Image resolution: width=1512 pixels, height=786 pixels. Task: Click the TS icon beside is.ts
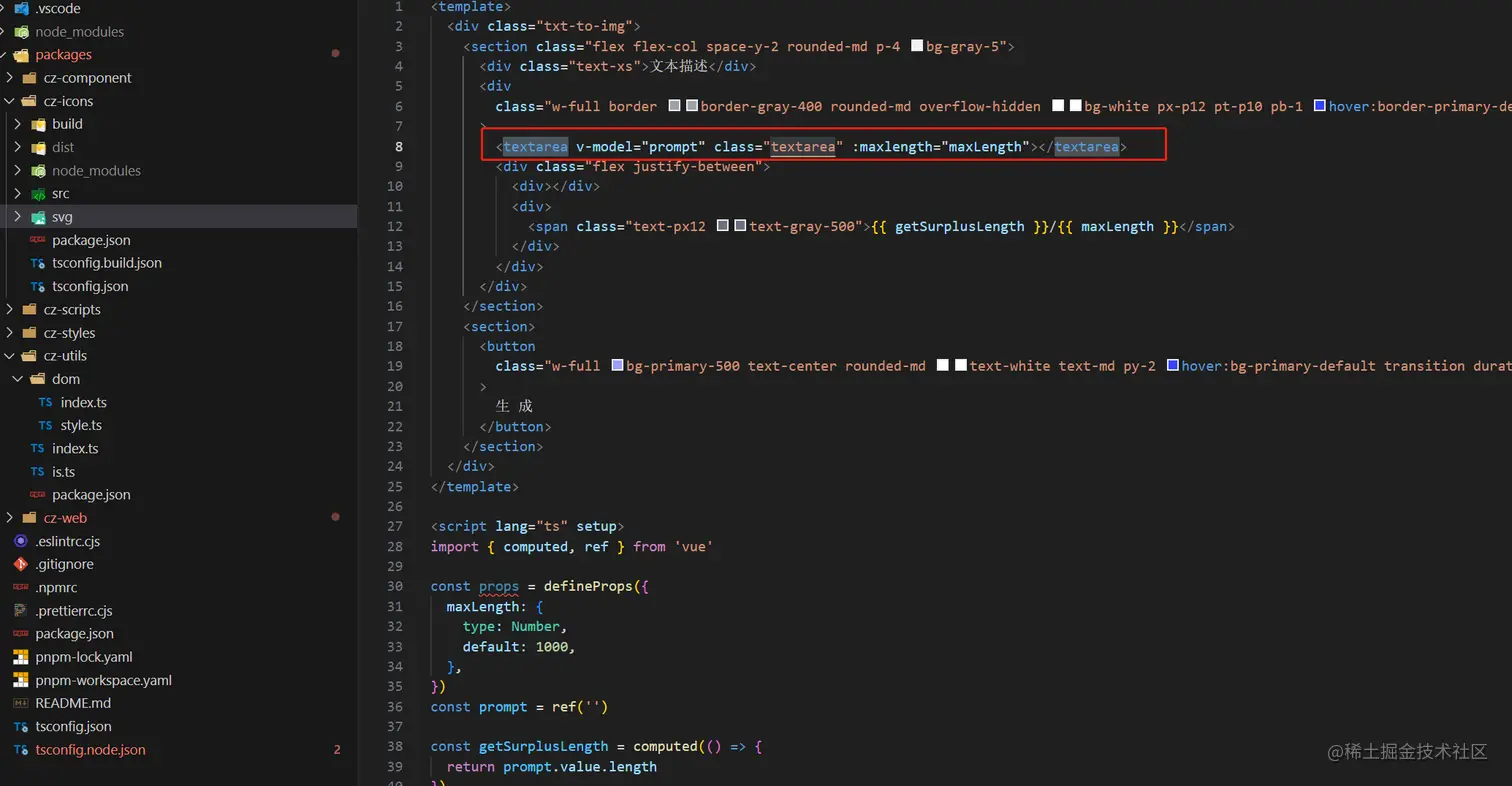[38, 471]
